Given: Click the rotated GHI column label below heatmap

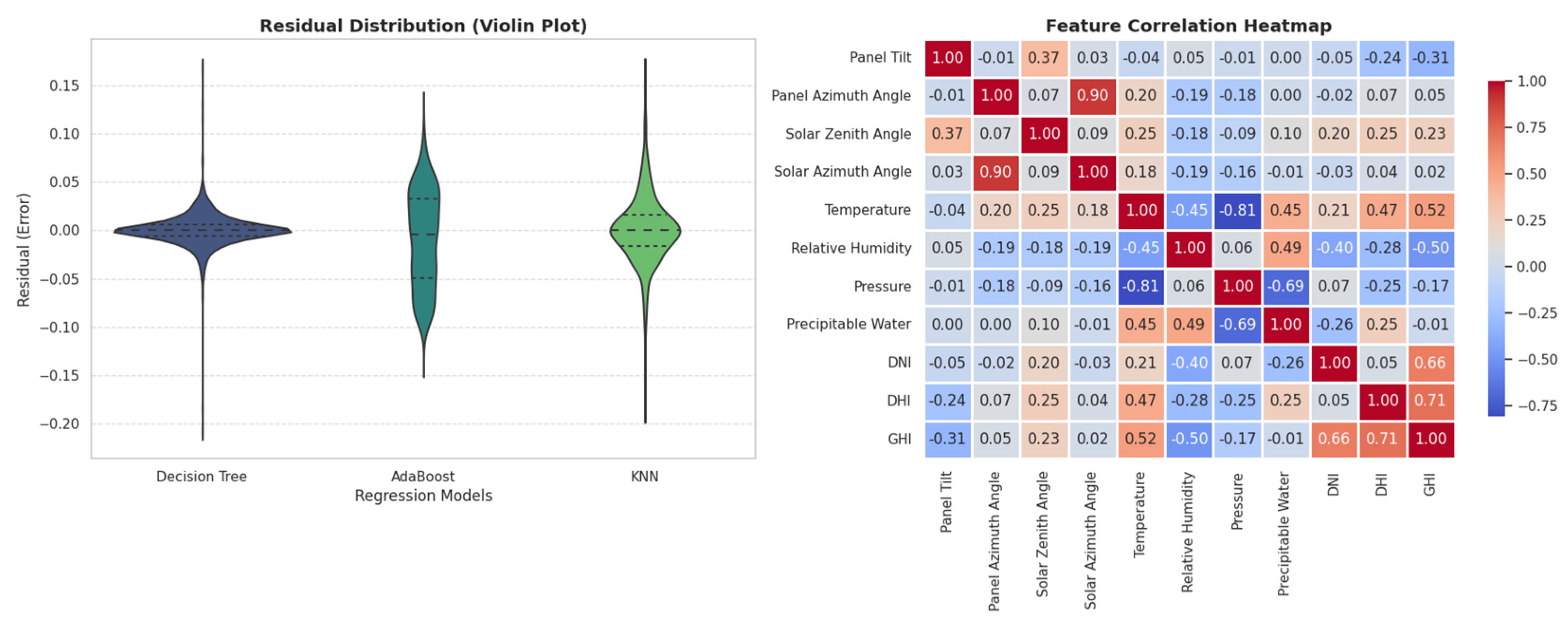Looking at the screenshot, I should click(x=1430, y=485).
